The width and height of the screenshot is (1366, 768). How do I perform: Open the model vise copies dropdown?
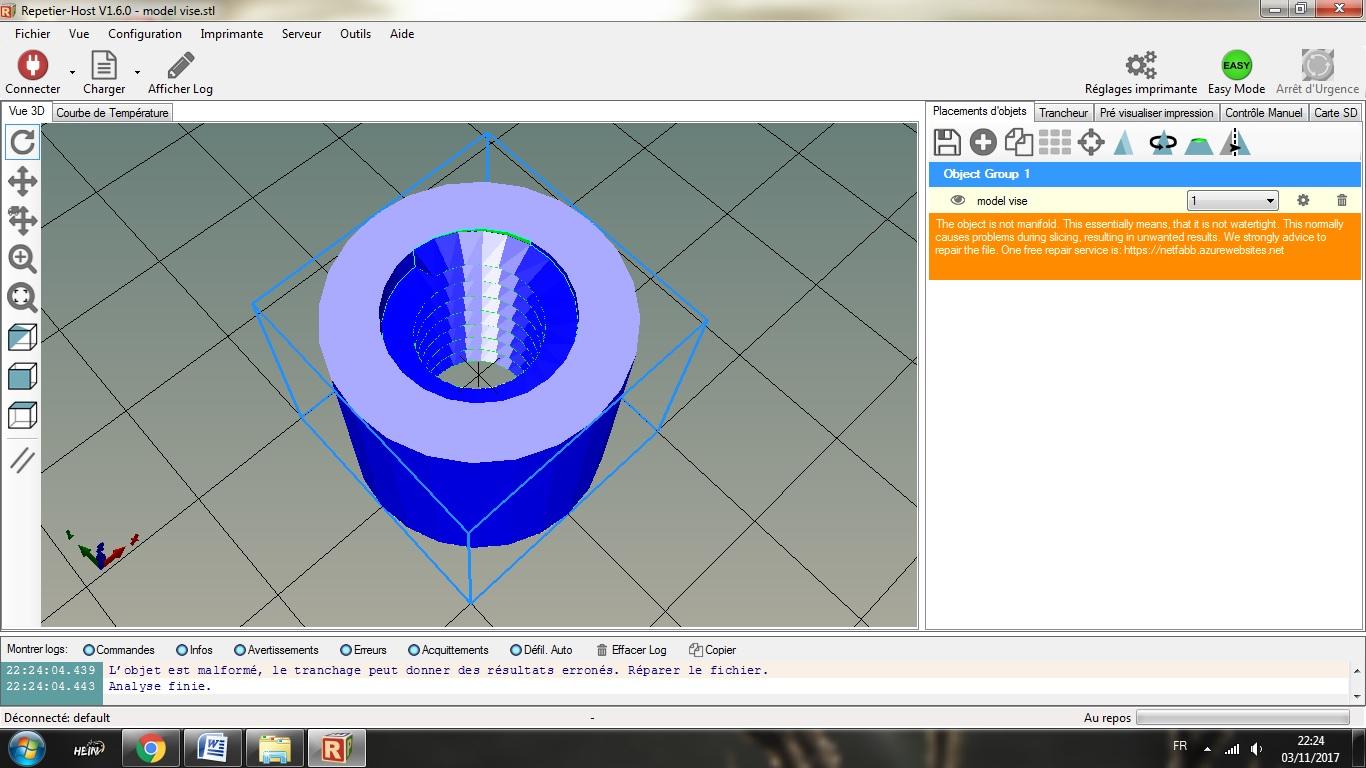click(x=1232, y=201)
